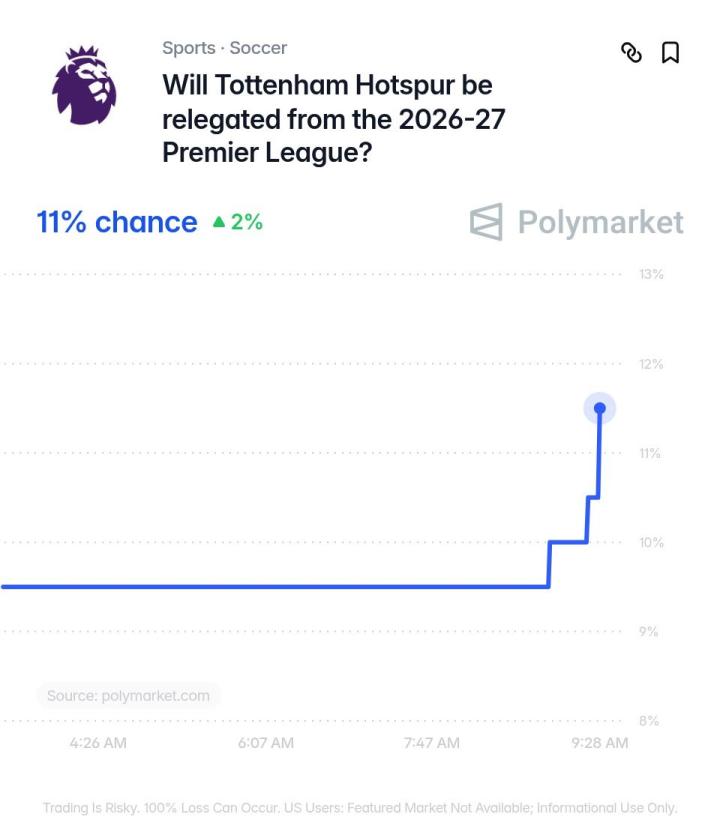720x823 pixels.
Task: Click the Polymarket wordmark text
Action: (x=601, y=222)
